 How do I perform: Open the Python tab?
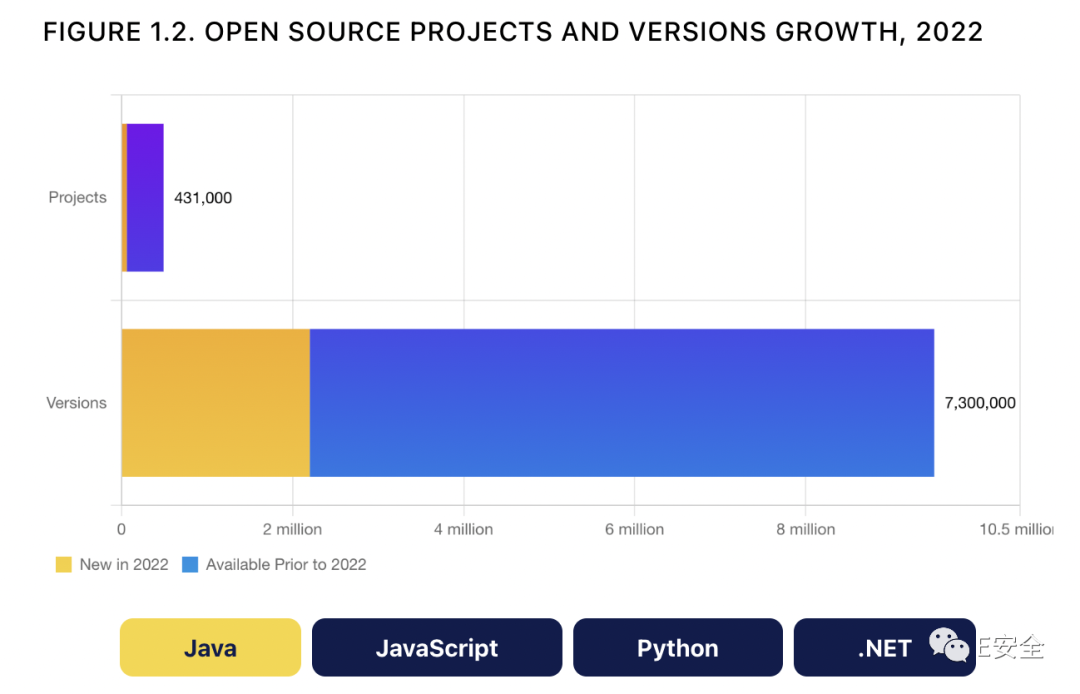pos(677,648)
